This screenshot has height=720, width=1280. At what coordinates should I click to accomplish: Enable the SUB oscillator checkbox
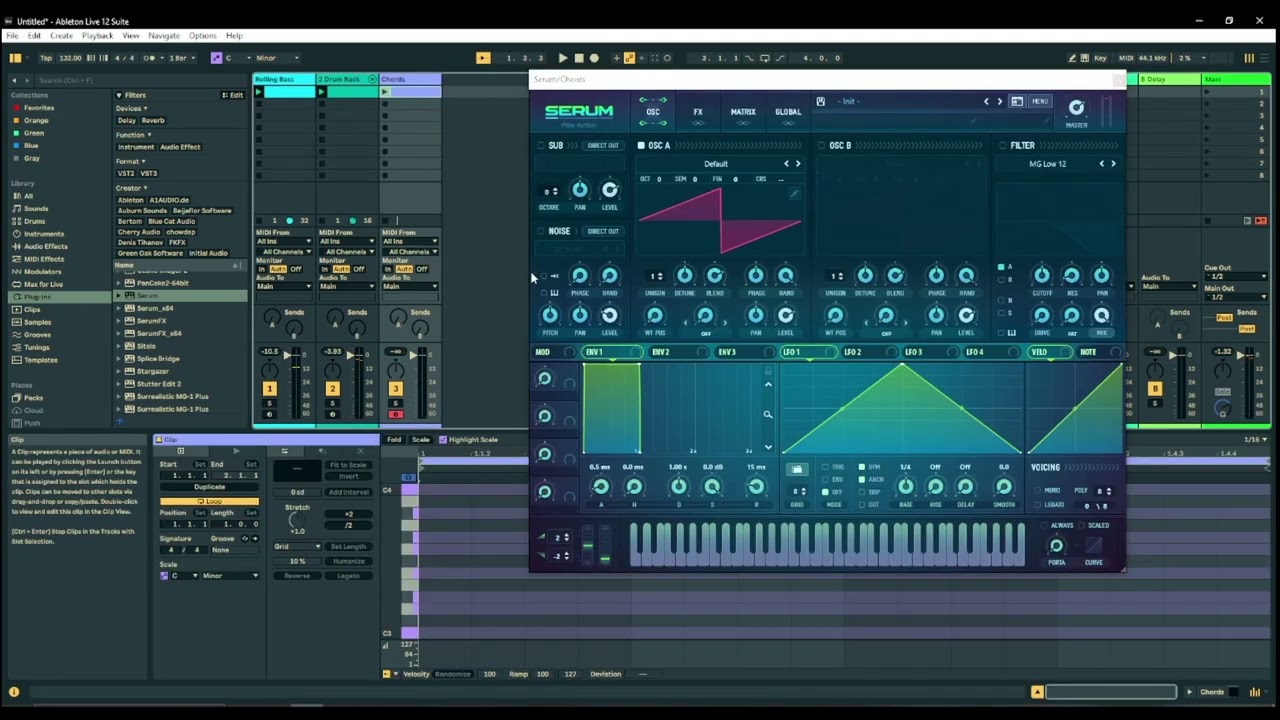[x=541, y=146]
